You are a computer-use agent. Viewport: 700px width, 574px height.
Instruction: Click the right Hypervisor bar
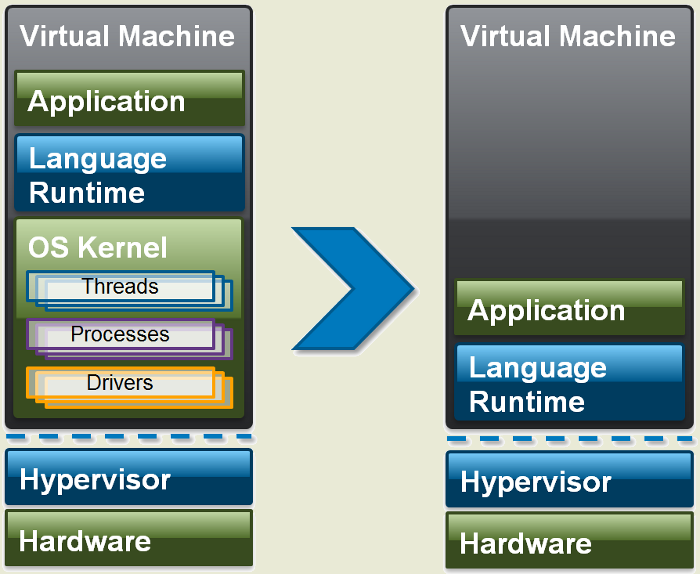569,479
